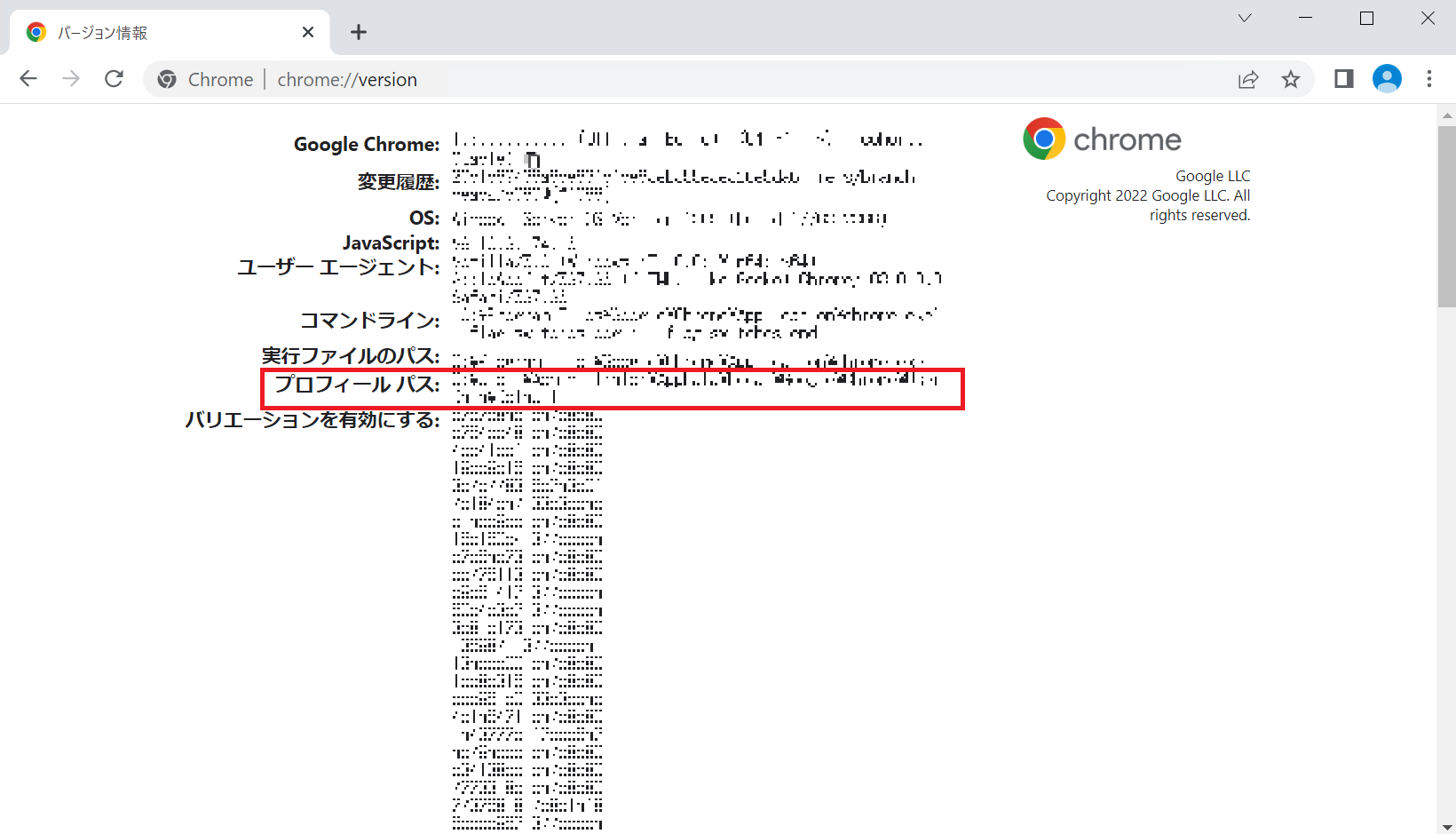The width and height of the screenshot is (1456, 834).
Task: Open Chrome's three-dot customization menu
Action: point(1429,79)
